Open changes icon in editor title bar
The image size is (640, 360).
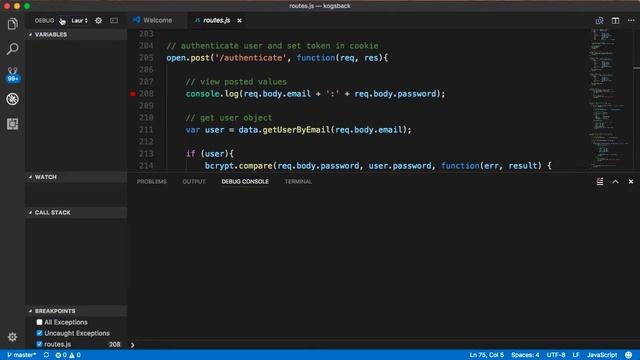[x=599, y=20]
